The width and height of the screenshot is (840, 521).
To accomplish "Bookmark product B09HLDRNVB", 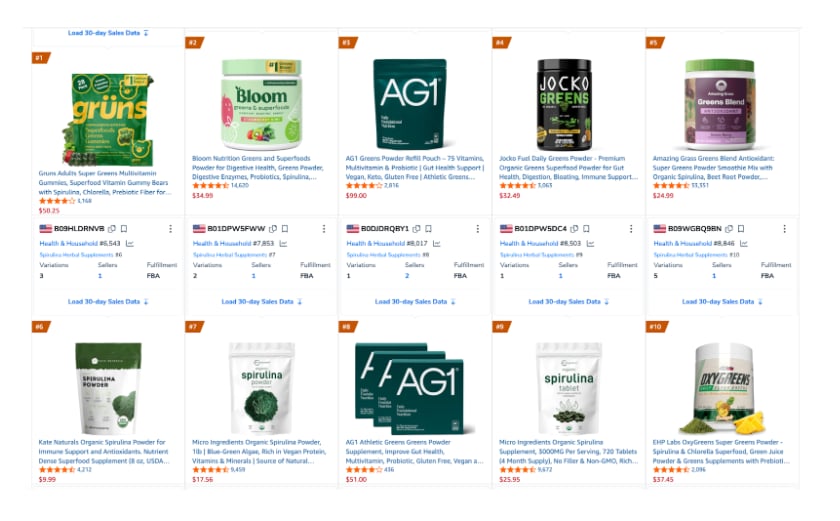I will click(124, 229).
